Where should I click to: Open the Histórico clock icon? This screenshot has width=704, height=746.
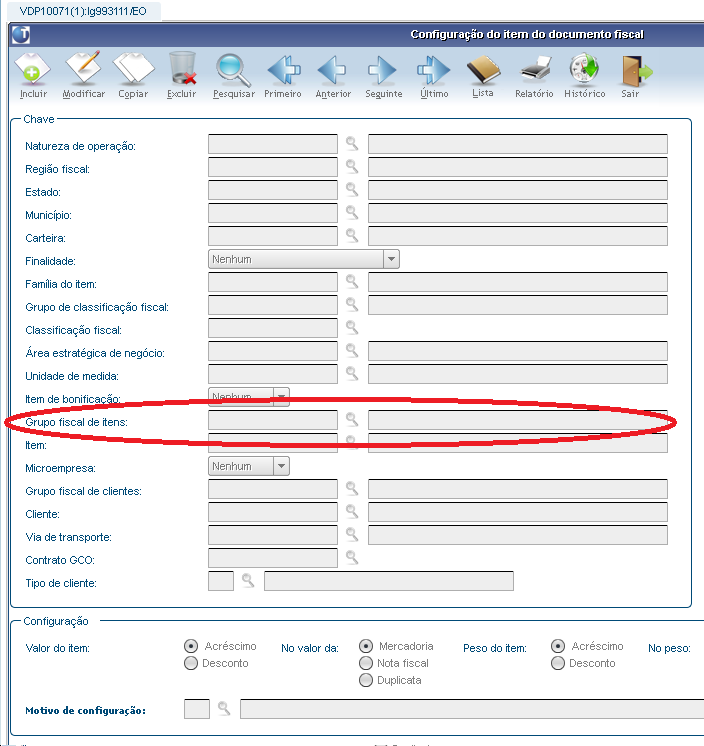pyautogui.click(x=584, y=69)
